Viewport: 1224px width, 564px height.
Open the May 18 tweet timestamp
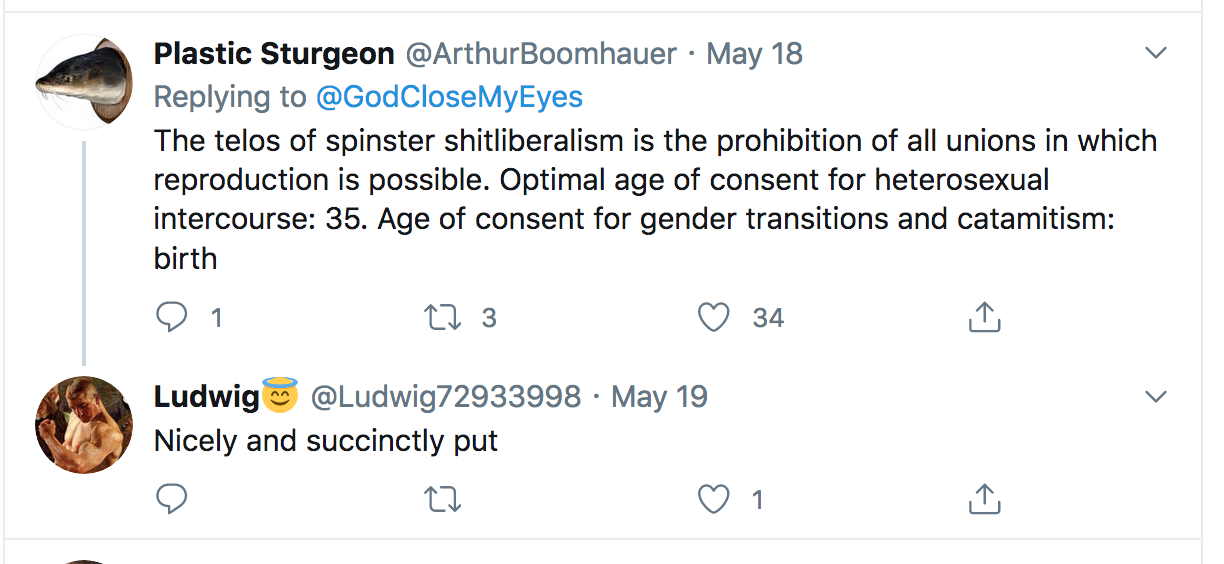pyautogui.click(x=754, y=53)
